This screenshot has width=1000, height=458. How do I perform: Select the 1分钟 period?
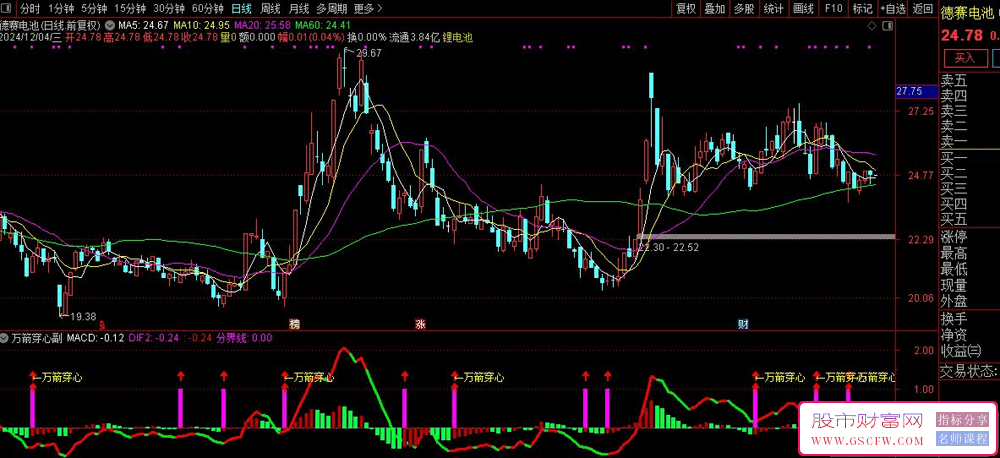(61, 9)
